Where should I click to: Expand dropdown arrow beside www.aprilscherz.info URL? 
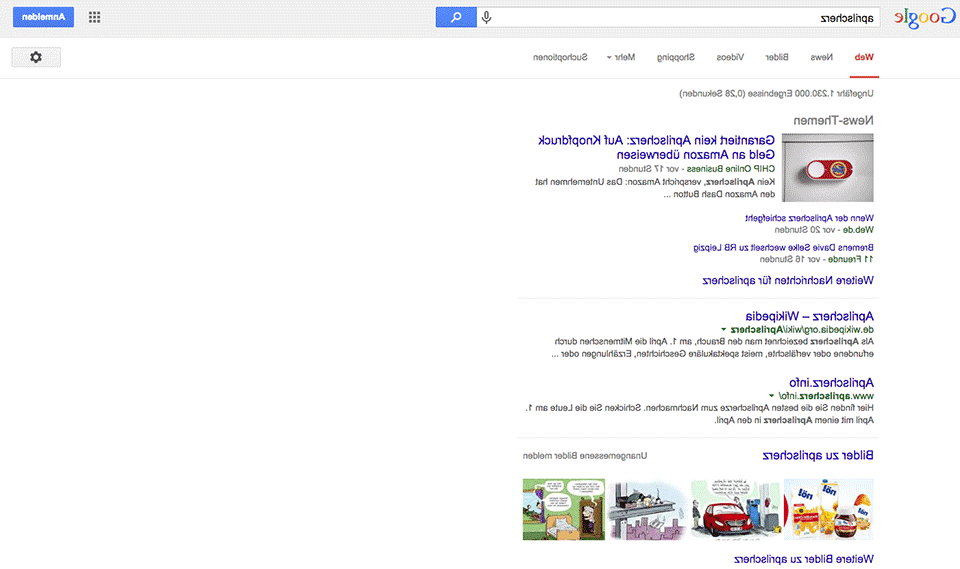click(x=771, y=396)
